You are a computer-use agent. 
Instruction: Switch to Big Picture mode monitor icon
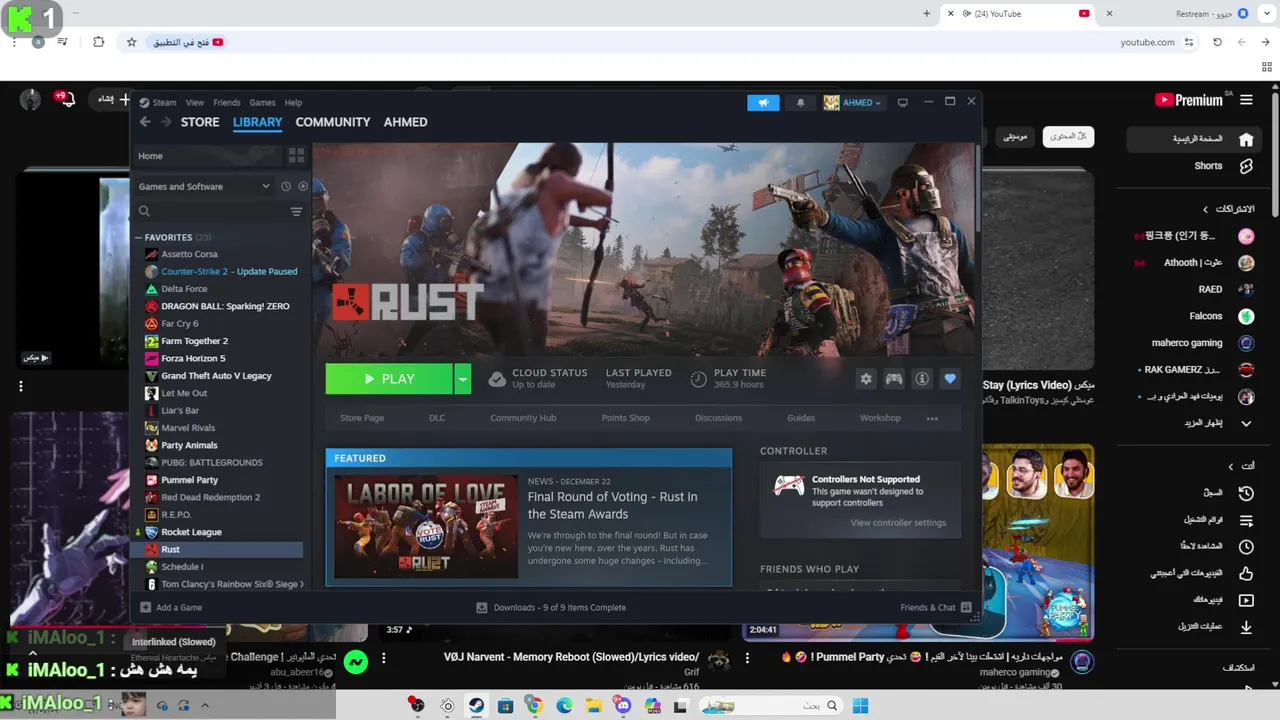tap(902, 102)
